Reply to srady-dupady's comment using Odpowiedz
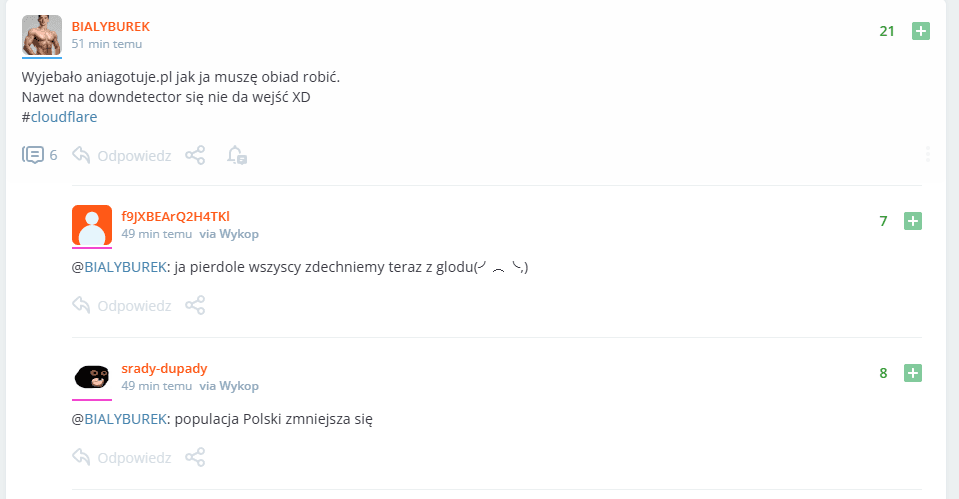This screenshot has width=959, height=499. [x=122, y=457]
